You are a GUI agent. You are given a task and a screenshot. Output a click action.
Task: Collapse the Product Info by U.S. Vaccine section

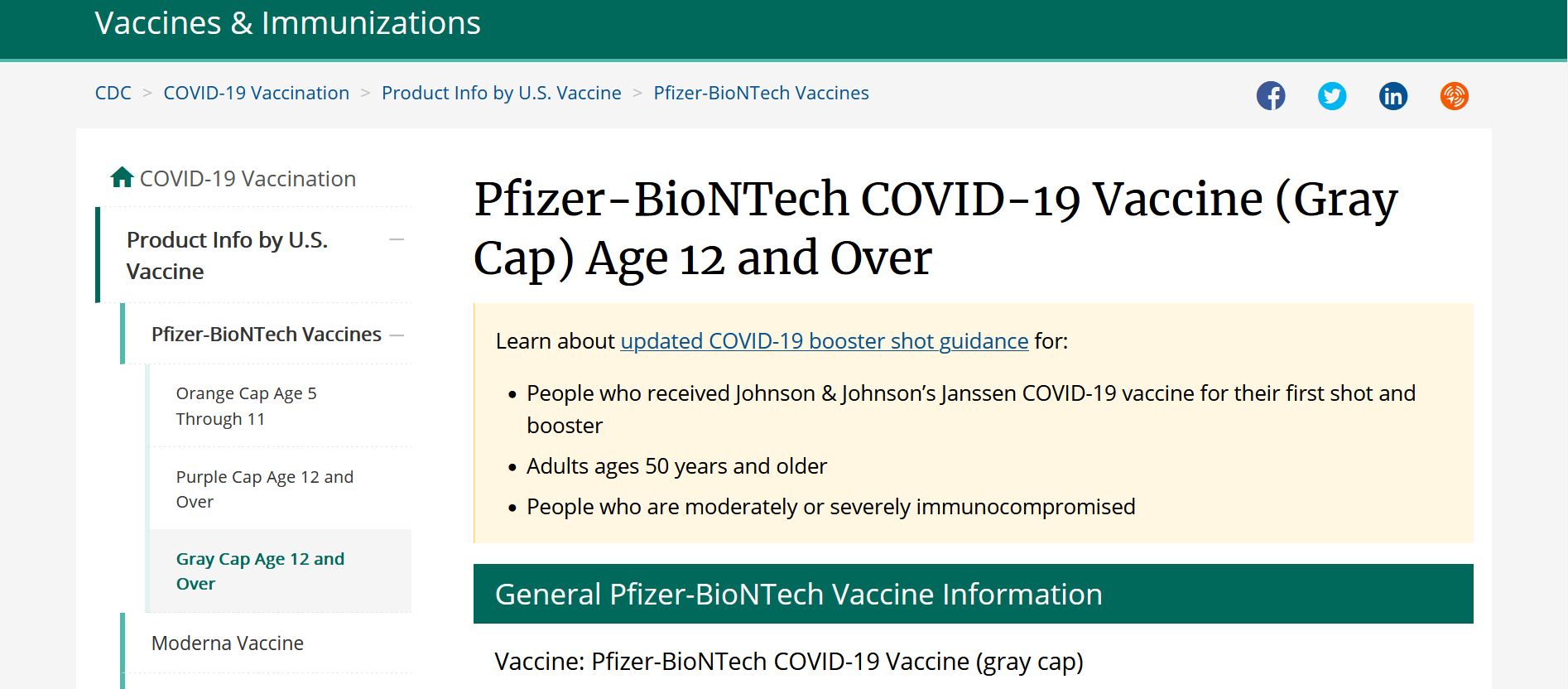pos(397,239)
